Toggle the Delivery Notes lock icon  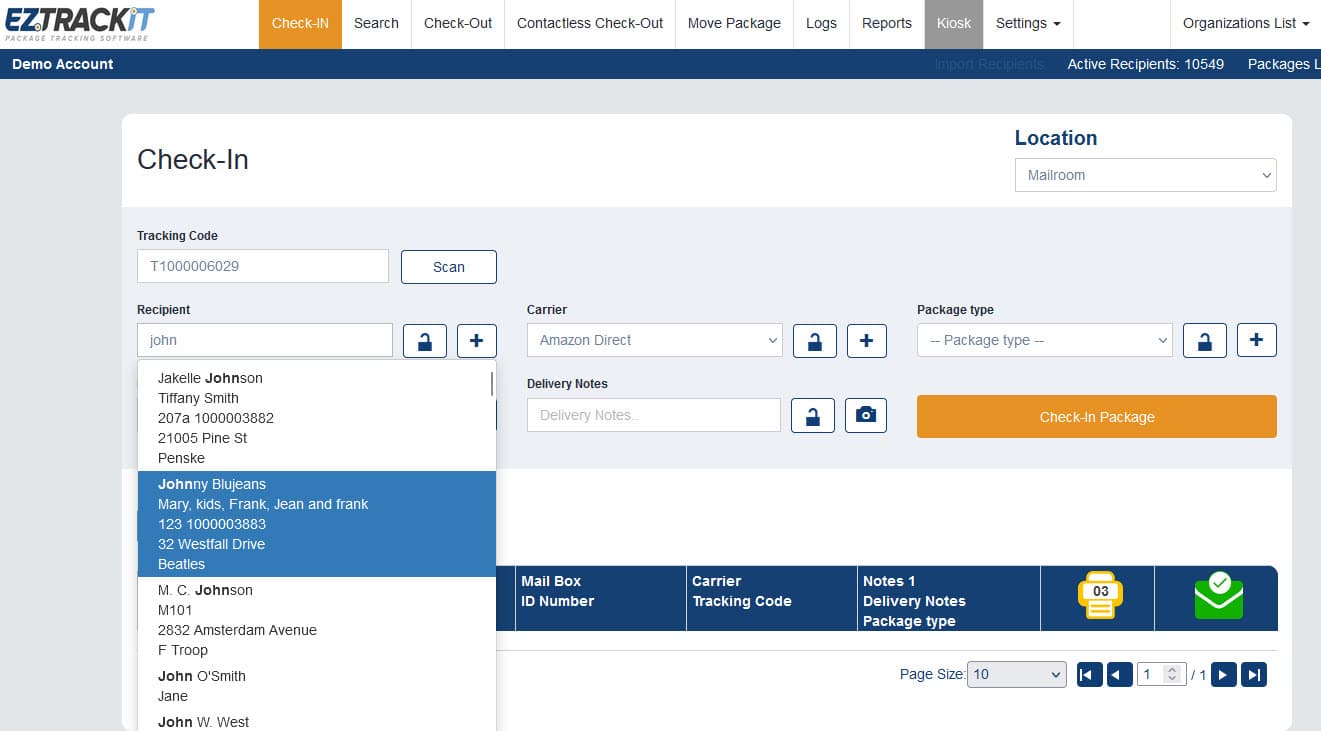(x=812, y=415)
